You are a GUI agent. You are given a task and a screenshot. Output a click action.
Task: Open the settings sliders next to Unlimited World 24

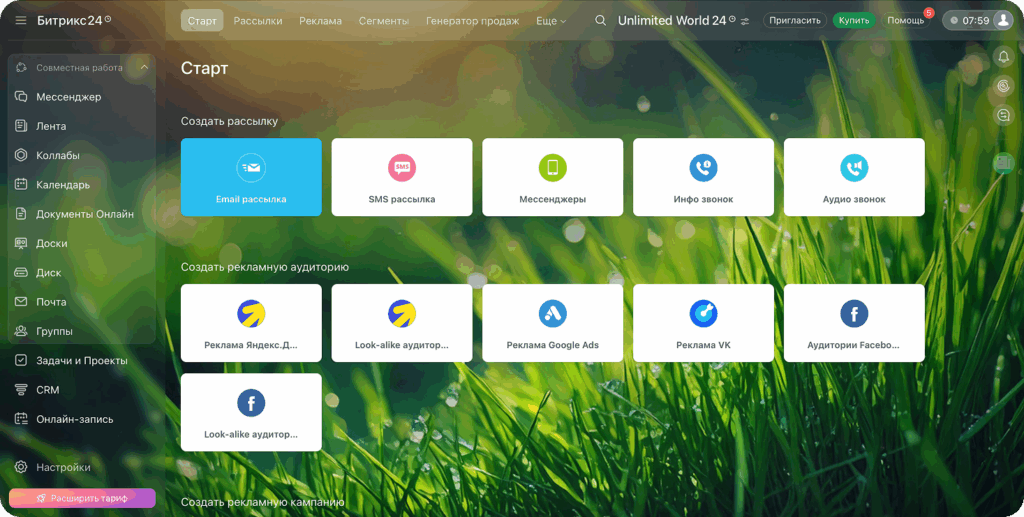[745, 21]
